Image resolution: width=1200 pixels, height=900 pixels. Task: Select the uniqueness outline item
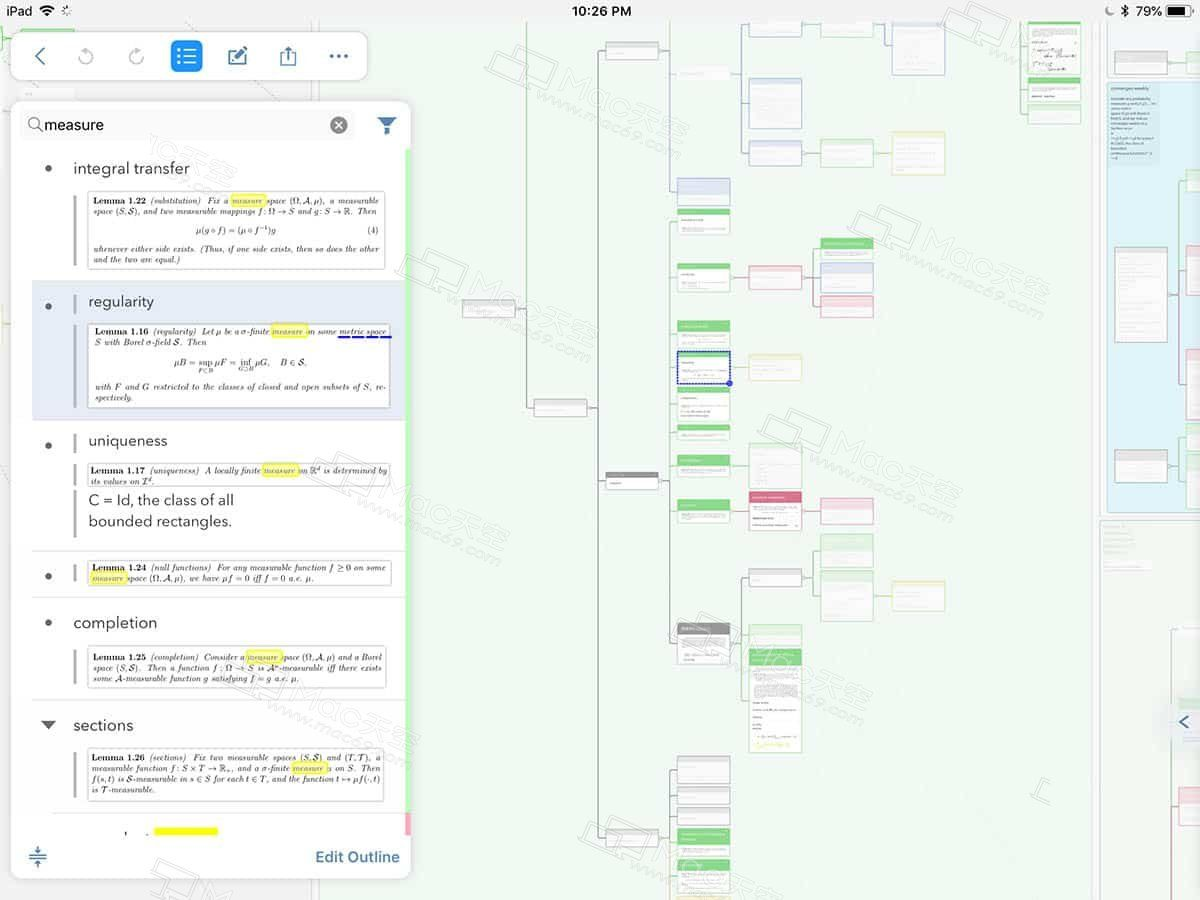(128, 441)
